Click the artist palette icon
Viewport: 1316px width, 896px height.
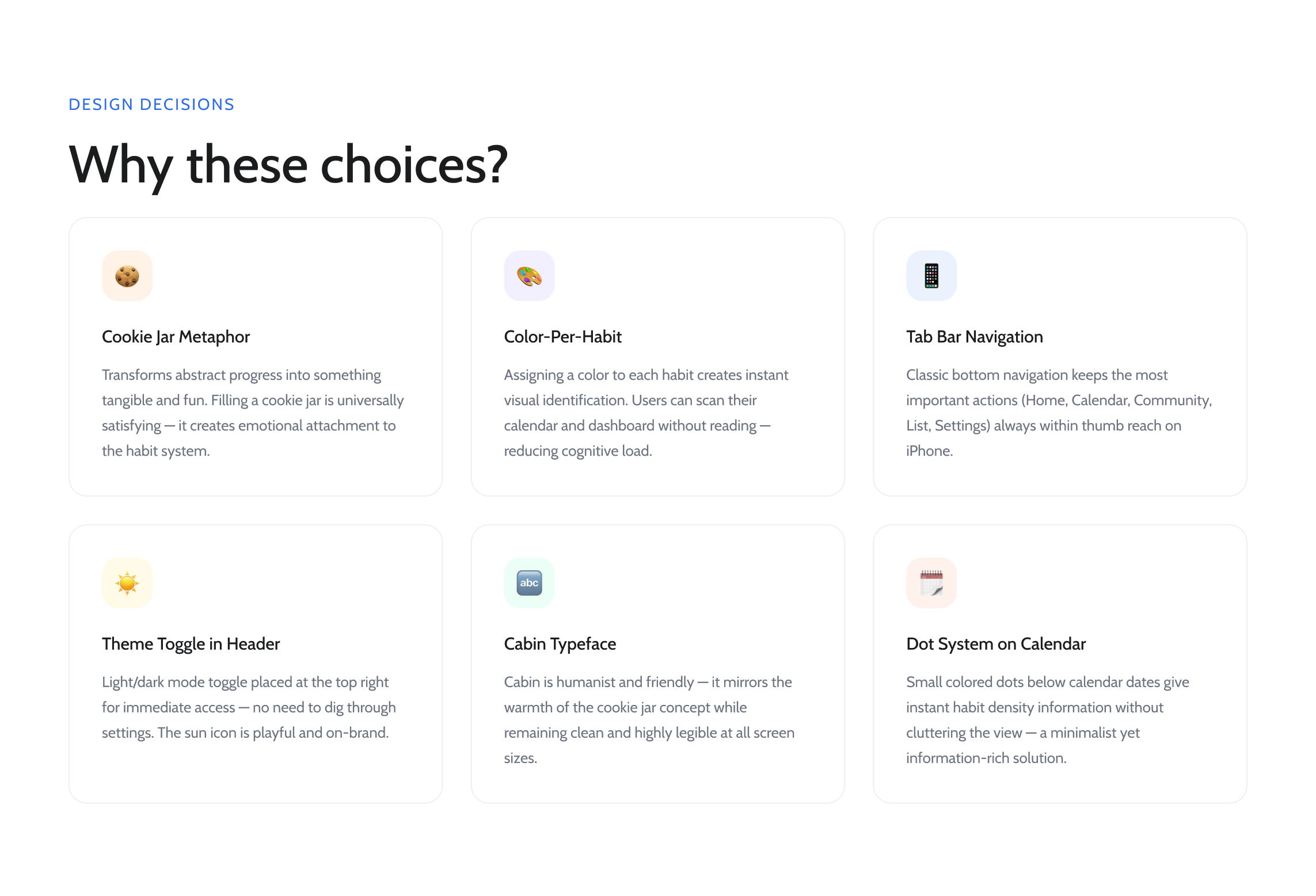point(529,276)
